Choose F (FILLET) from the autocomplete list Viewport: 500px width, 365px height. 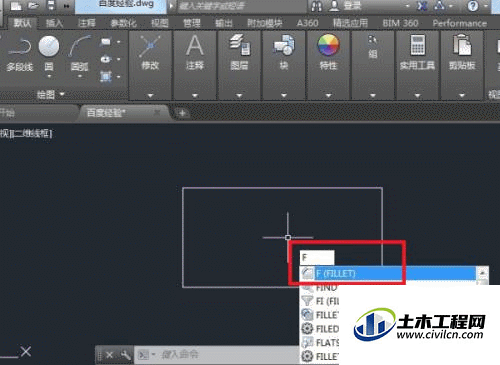click(389, 274)
